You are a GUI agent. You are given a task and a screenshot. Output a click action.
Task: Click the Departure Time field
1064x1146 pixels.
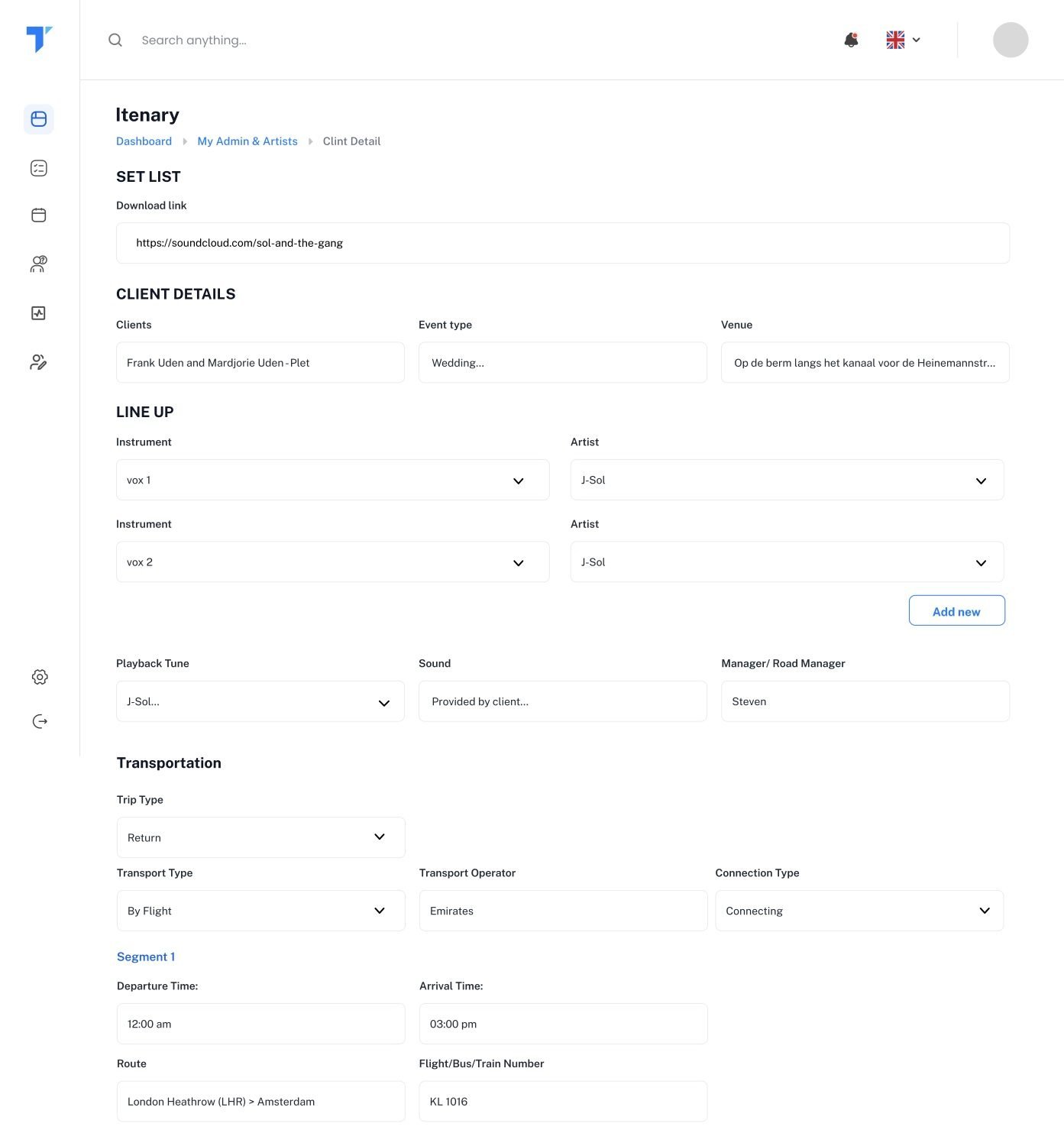[x=261, y=1024]
